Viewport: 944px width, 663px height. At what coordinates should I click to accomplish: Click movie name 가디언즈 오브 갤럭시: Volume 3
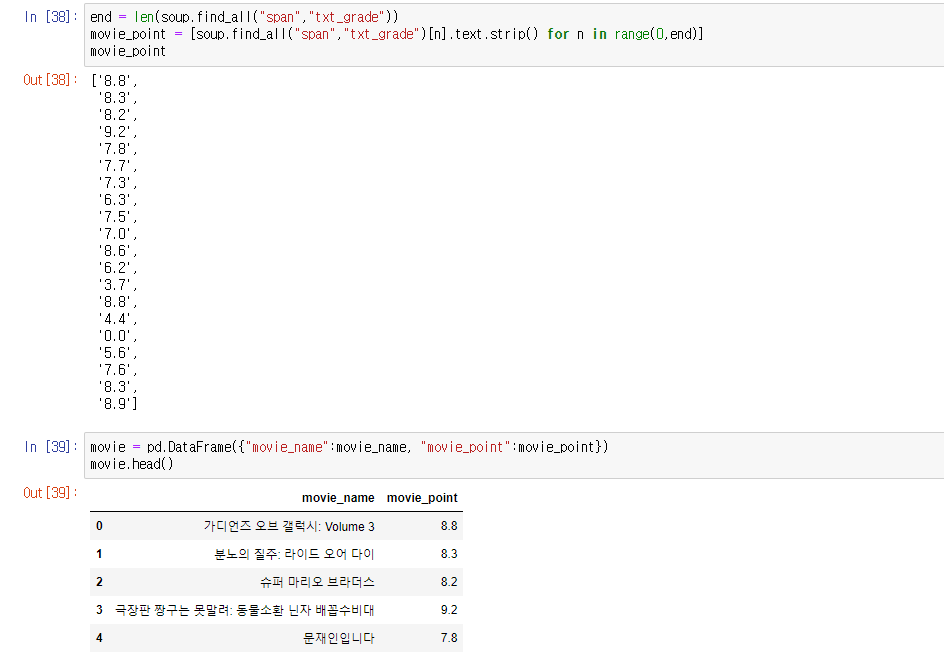pos(289,526)
